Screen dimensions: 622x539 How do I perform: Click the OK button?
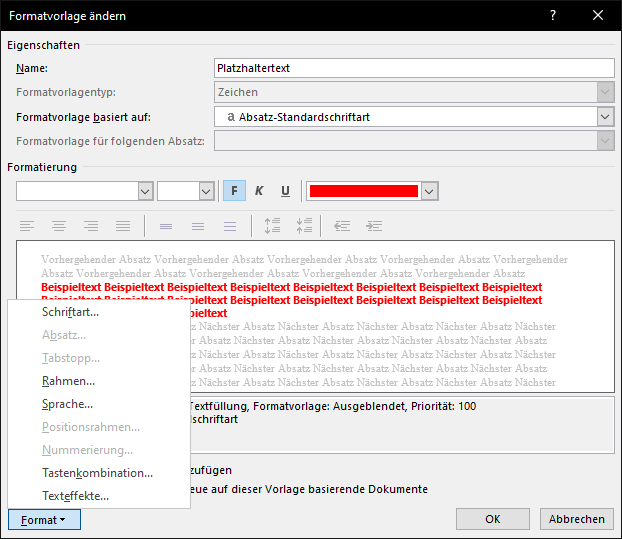pos(492,519)
